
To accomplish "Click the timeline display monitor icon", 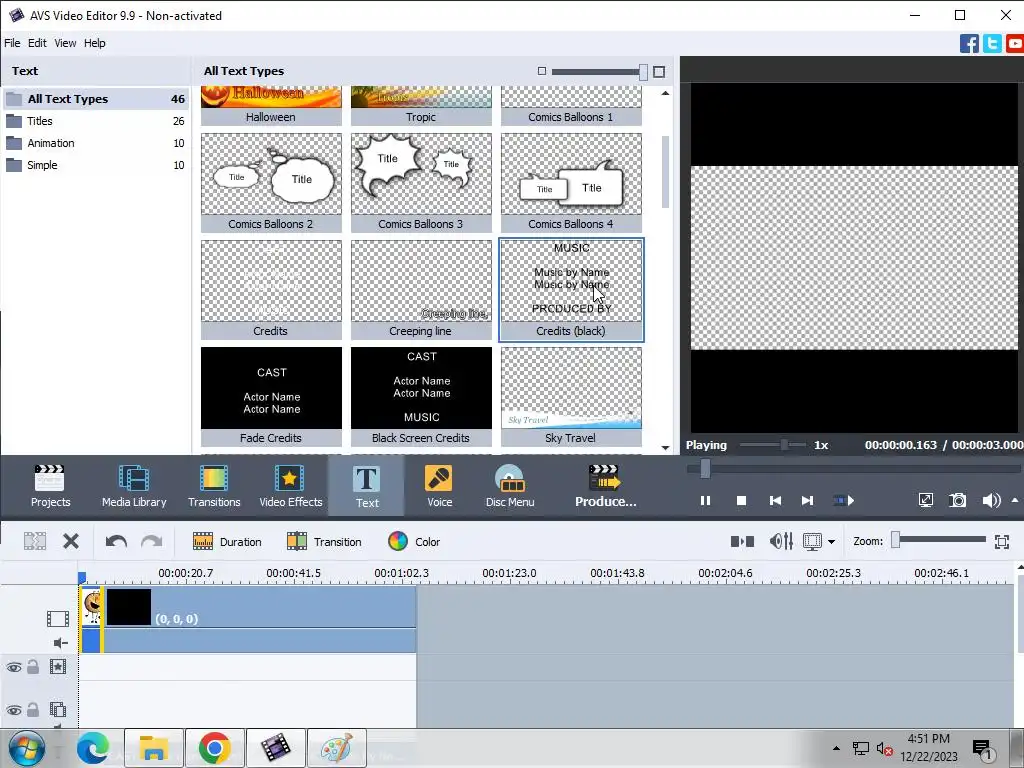I will click(x=812, y=541).
